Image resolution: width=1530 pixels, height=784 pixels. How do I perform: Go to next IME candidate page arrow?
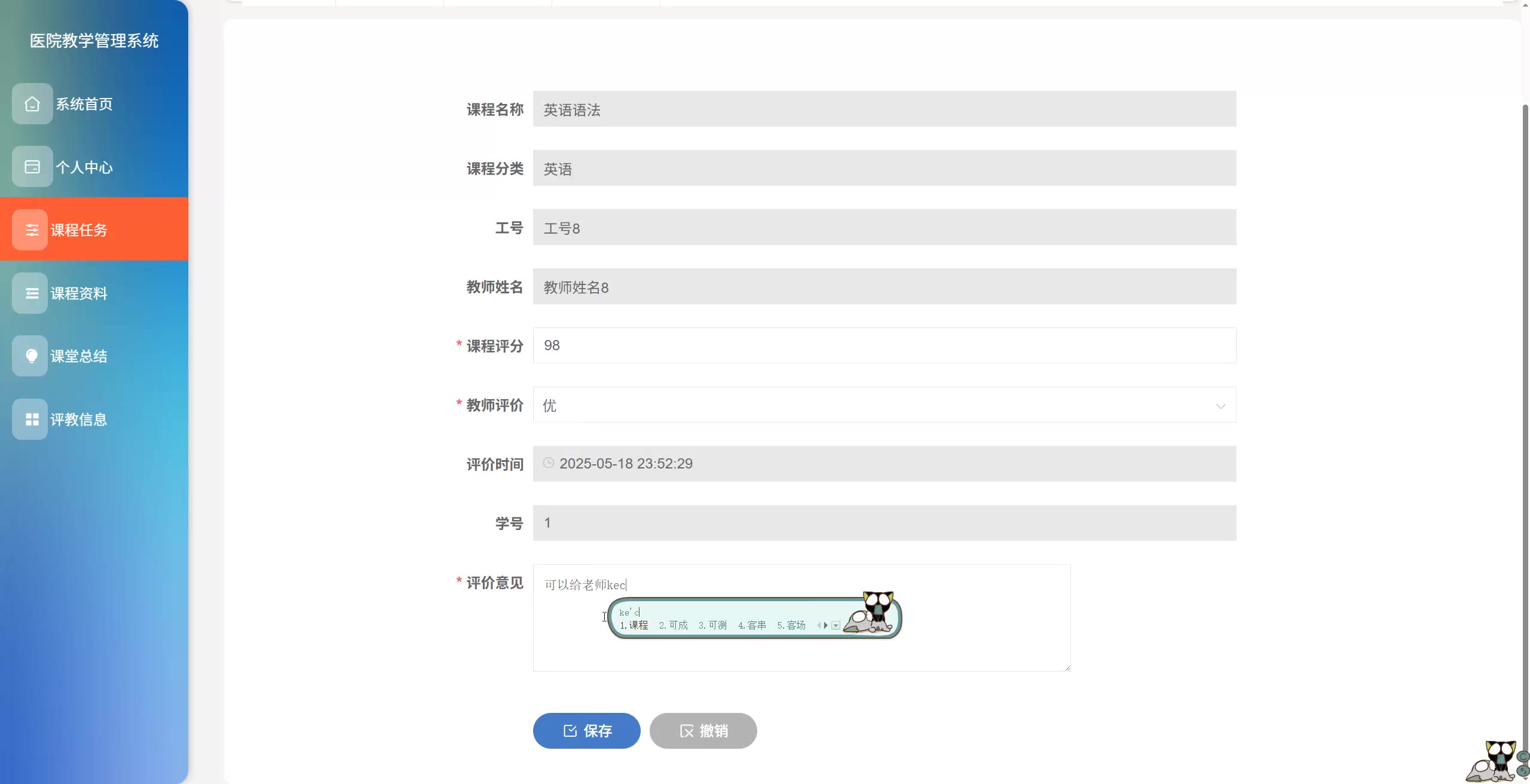[x=826, y=626]
